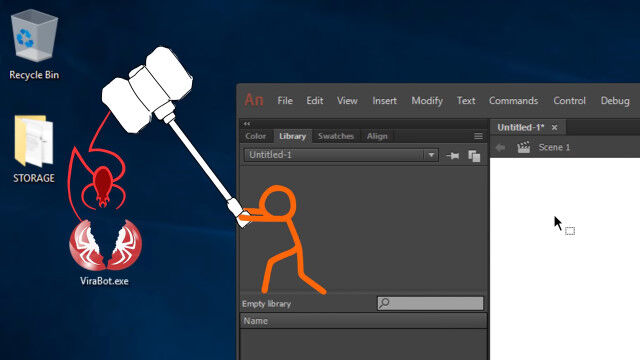Image resolution: width=640 pixels, height=360 pixels.
Task: Open the Library panel options menu
Action: click(478, 136)
